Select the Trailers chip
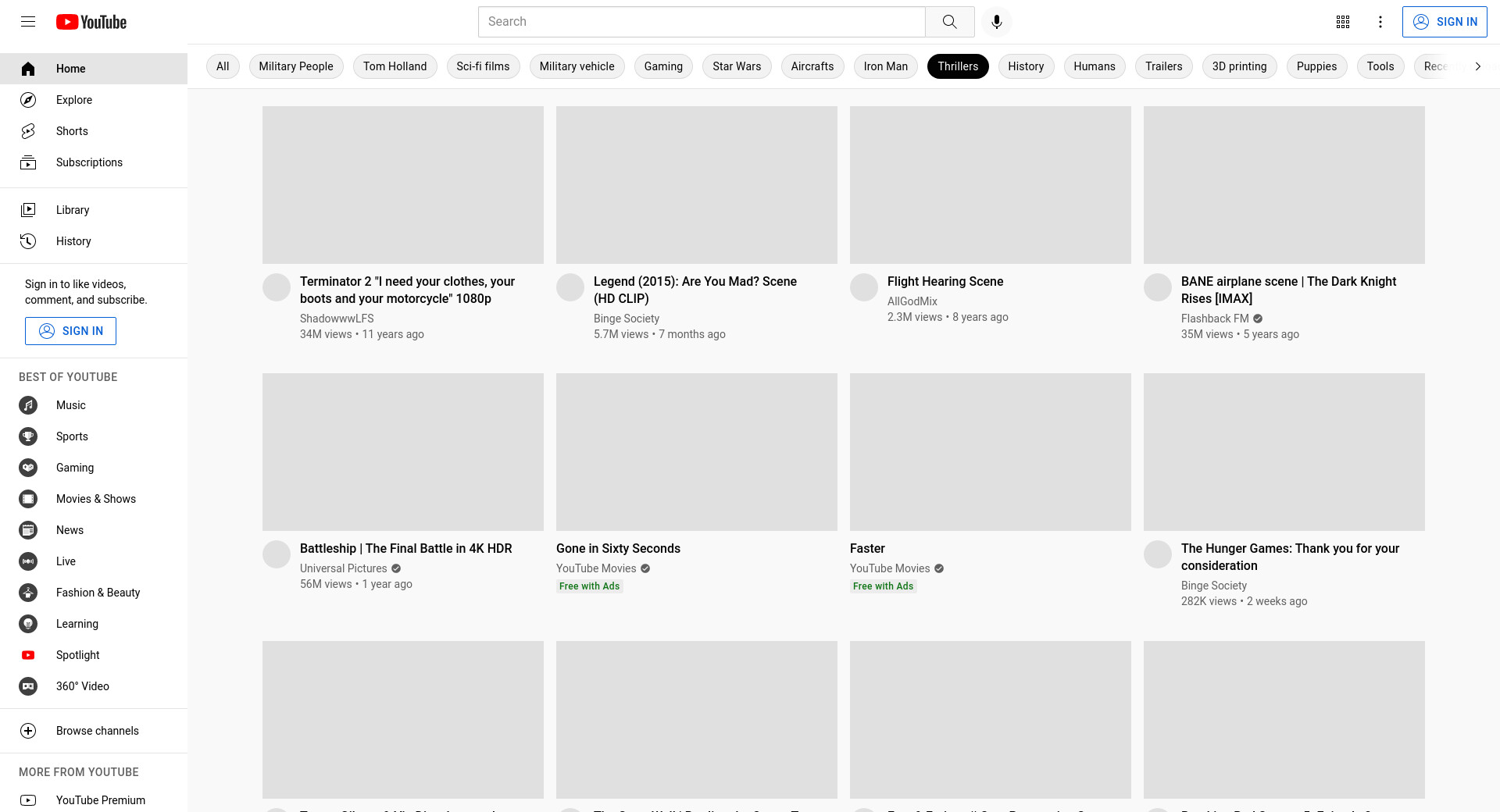The image size is (1500, 812). (x=1164, y=66)
